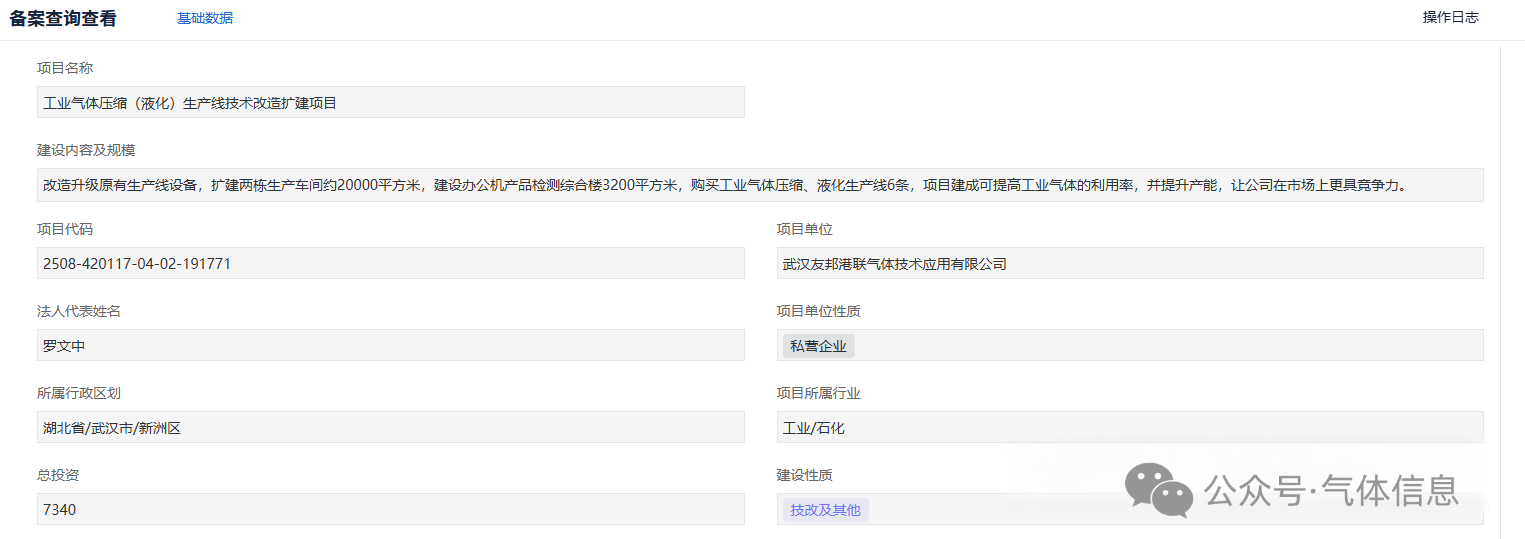Click the 项目单位性质 label text
Screen dimensions: 1525x539
point(818,311)
